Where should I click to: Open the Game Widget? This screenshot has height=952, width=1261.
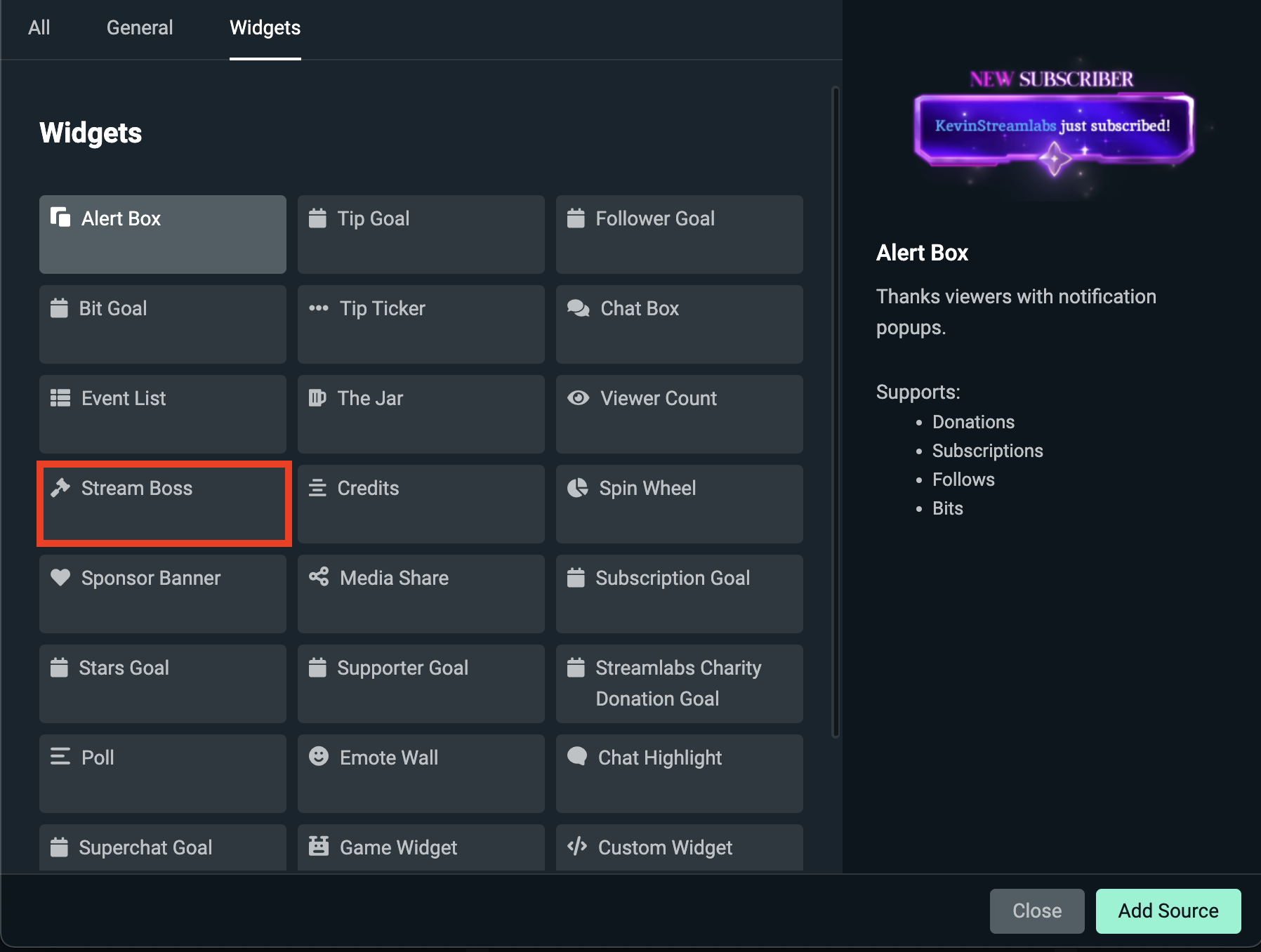coord(421,847)
